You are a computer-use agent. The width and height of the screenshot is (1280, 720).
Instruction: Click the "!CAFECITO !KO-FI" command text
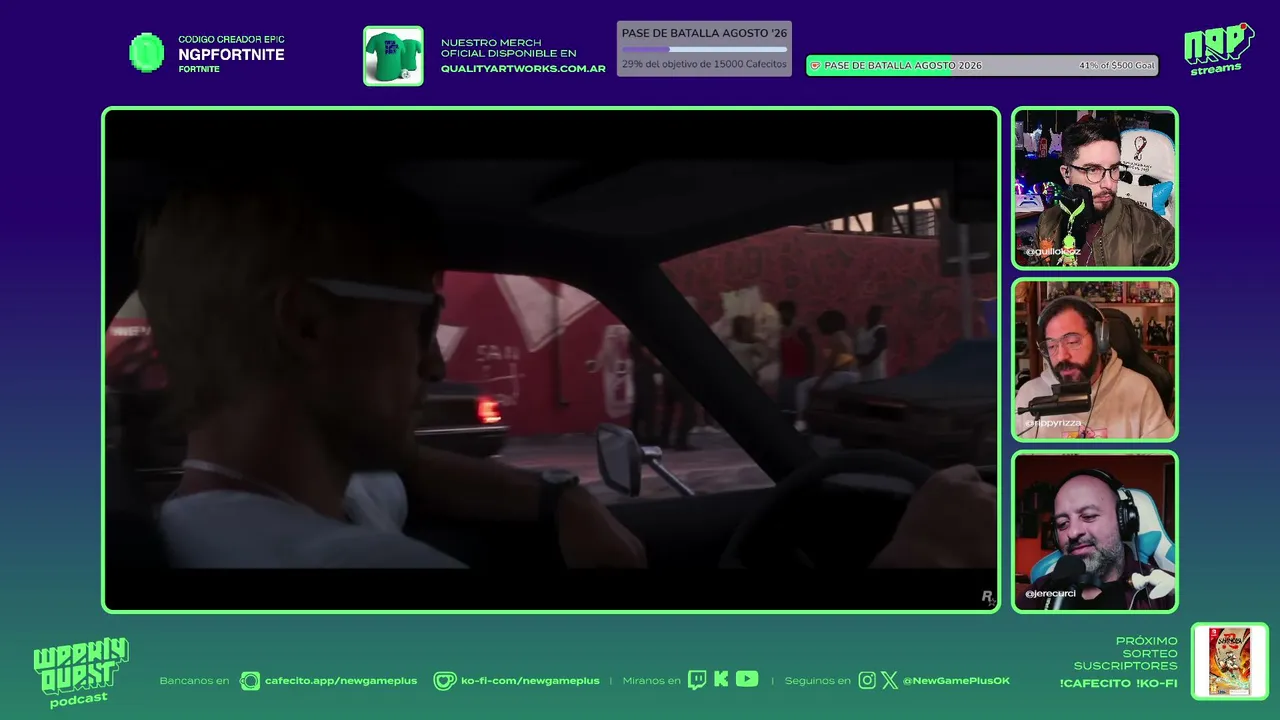tap(1118, 684)
